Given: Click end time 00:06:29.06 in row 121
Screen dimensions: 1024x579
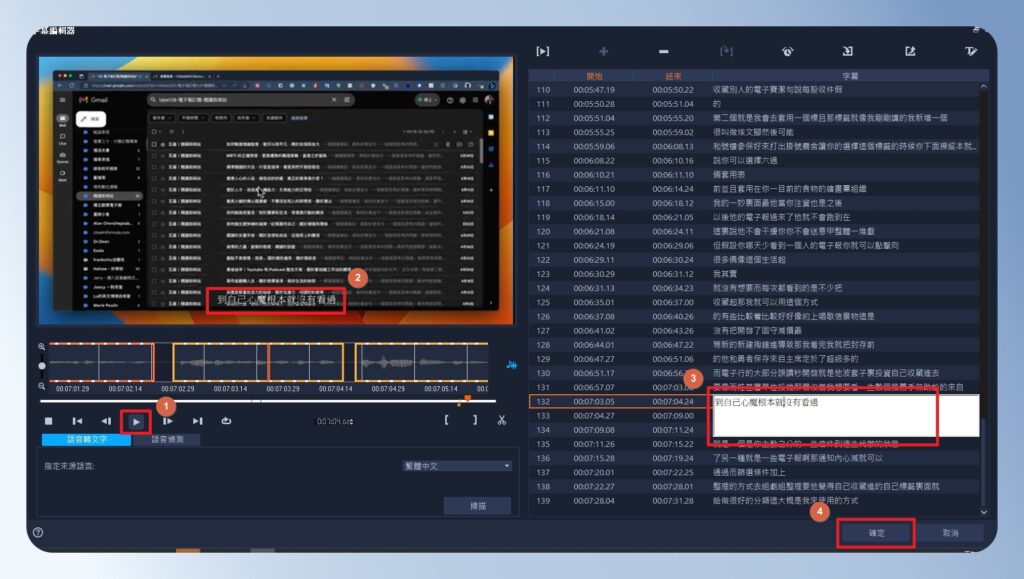Looking at the screenshot, I should [673, 246].
